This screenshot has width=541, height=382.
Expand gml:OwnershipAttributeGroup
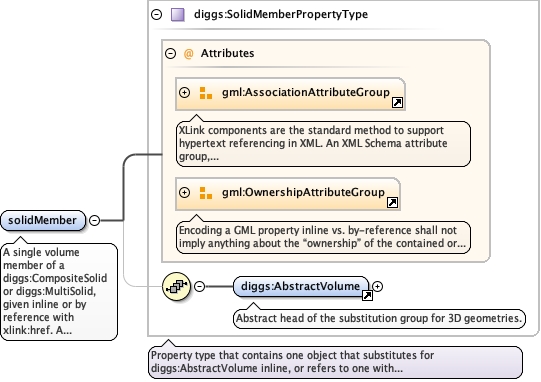pos(185,192)
